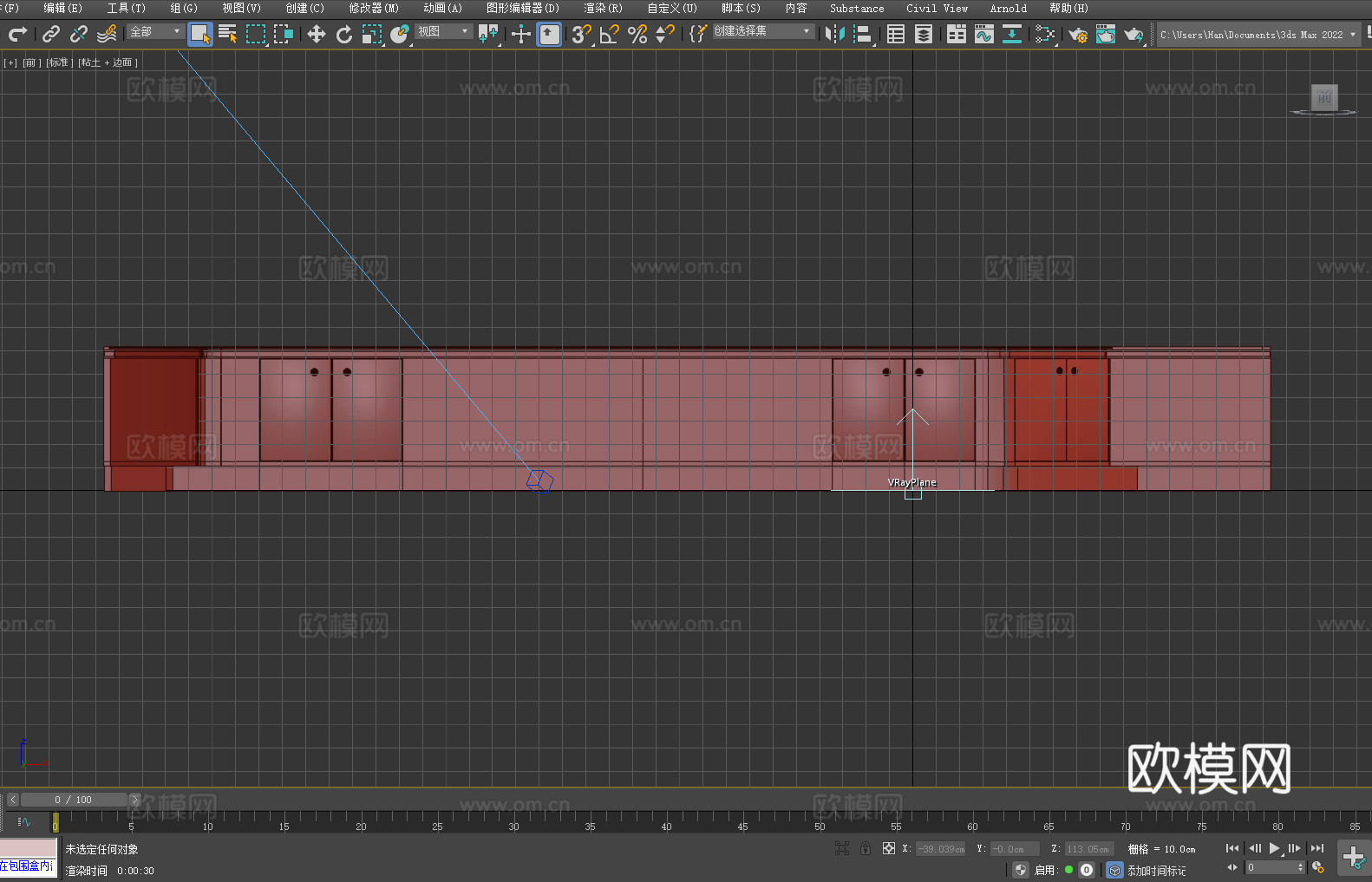The image size is (1372, 882).
Task: Open the Material Editor icon
Action: pos(1045,34)
